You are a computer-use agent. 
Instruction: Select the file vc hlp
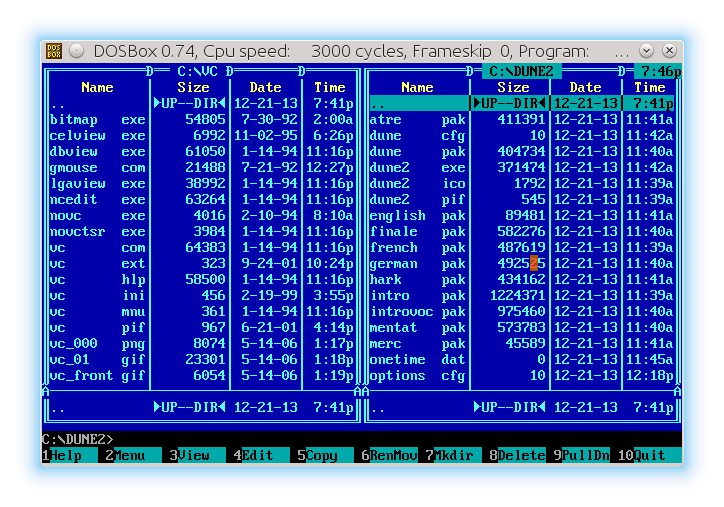tap(202, 279)
